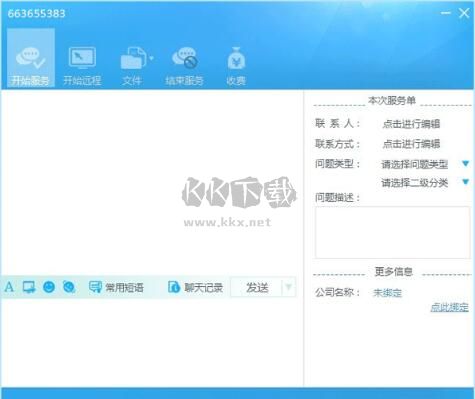Open the emoji smiley picker
This screenshot has width=475, height=399.
click(49, 287)
